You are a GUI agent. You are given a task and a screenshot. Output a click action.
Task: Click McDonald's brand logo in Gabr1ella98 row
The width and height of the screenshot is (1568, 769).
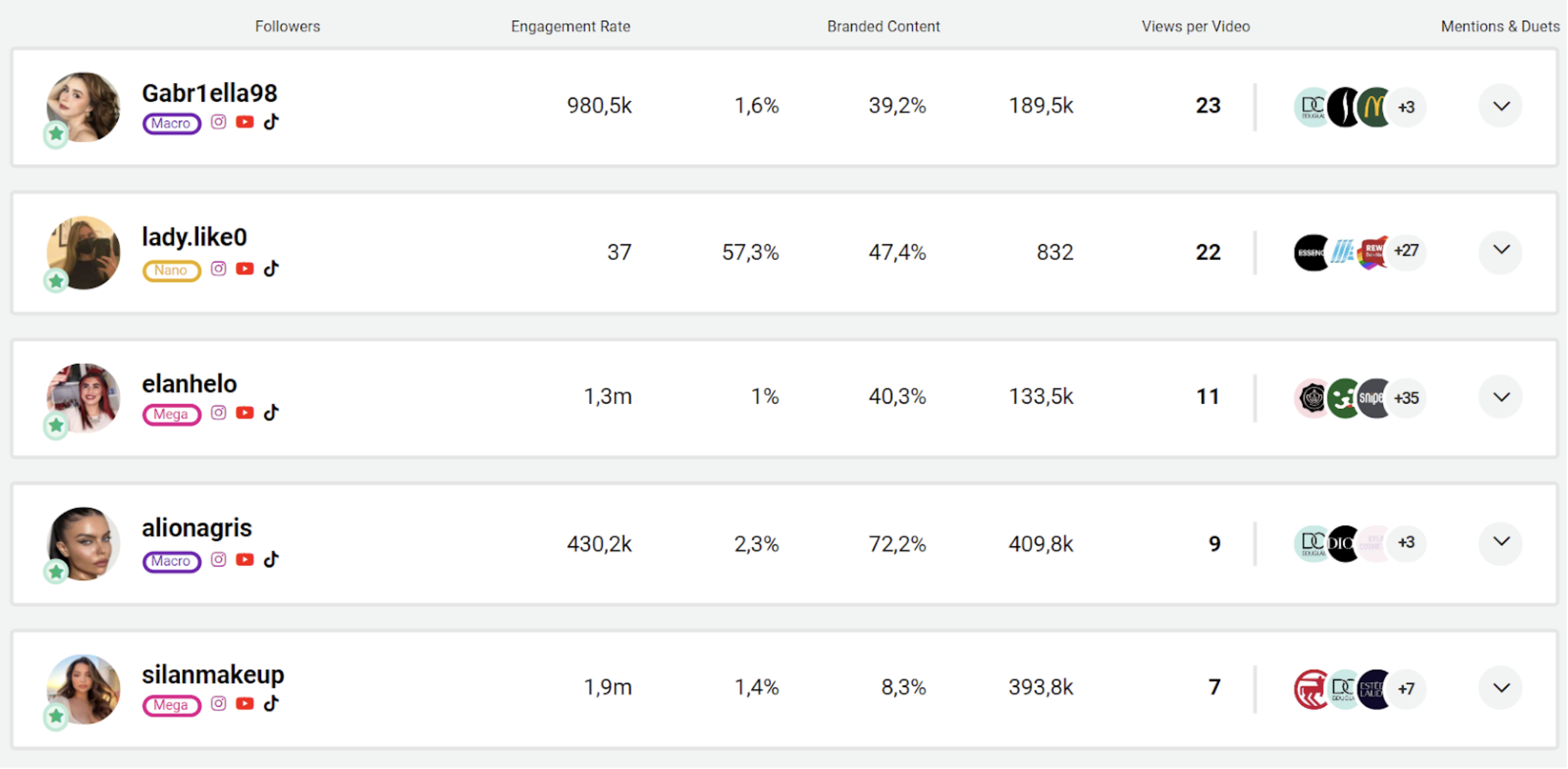[1374, 107]
